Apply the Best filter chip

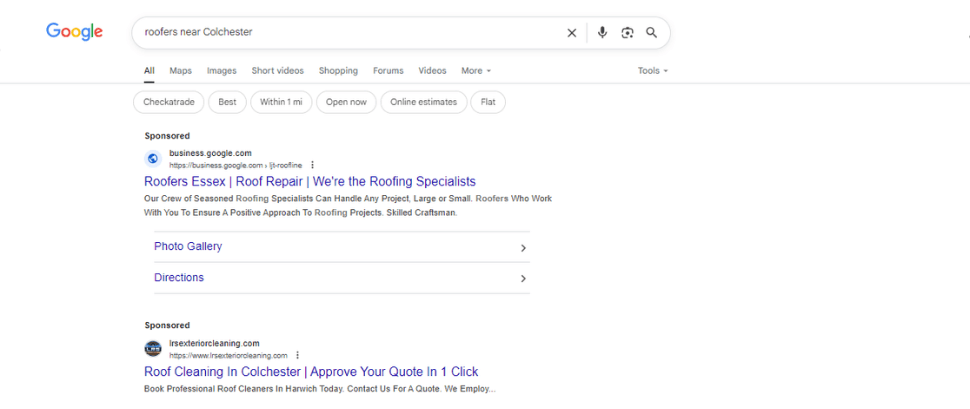[227, 102]
